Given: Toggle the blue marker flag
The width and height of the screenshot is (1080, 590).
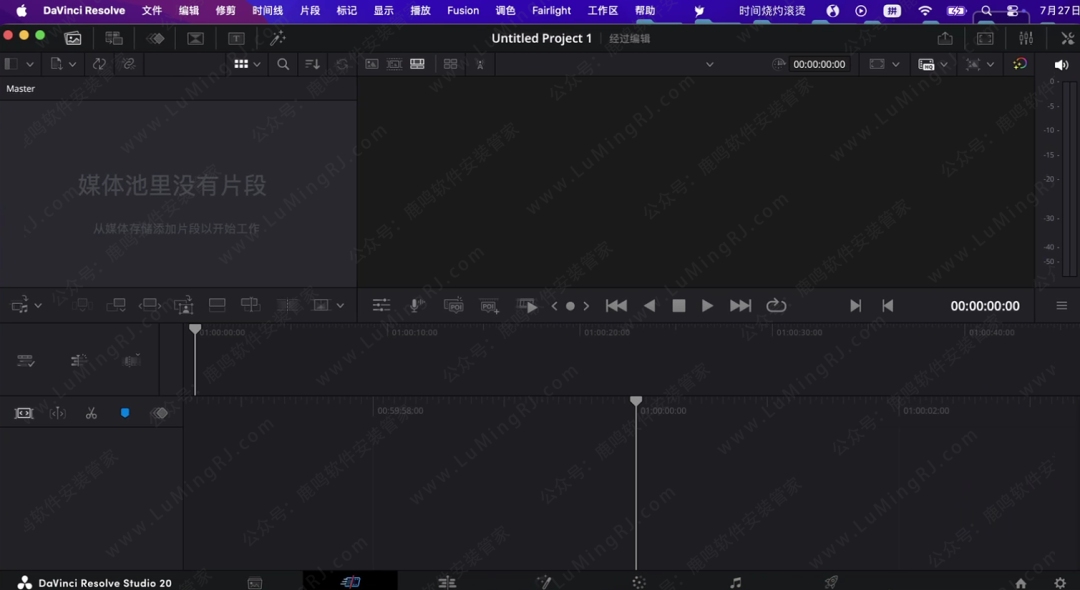Looking at the screenshot, I should coord(125,413).
